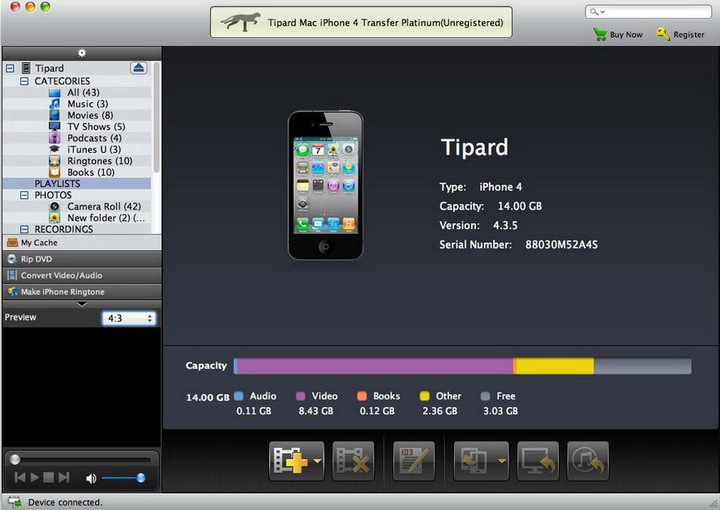Open the Export dropdown arrow in toolbar
The height and width of the screenshot is (510, 720).
click(x=502, y=461)
